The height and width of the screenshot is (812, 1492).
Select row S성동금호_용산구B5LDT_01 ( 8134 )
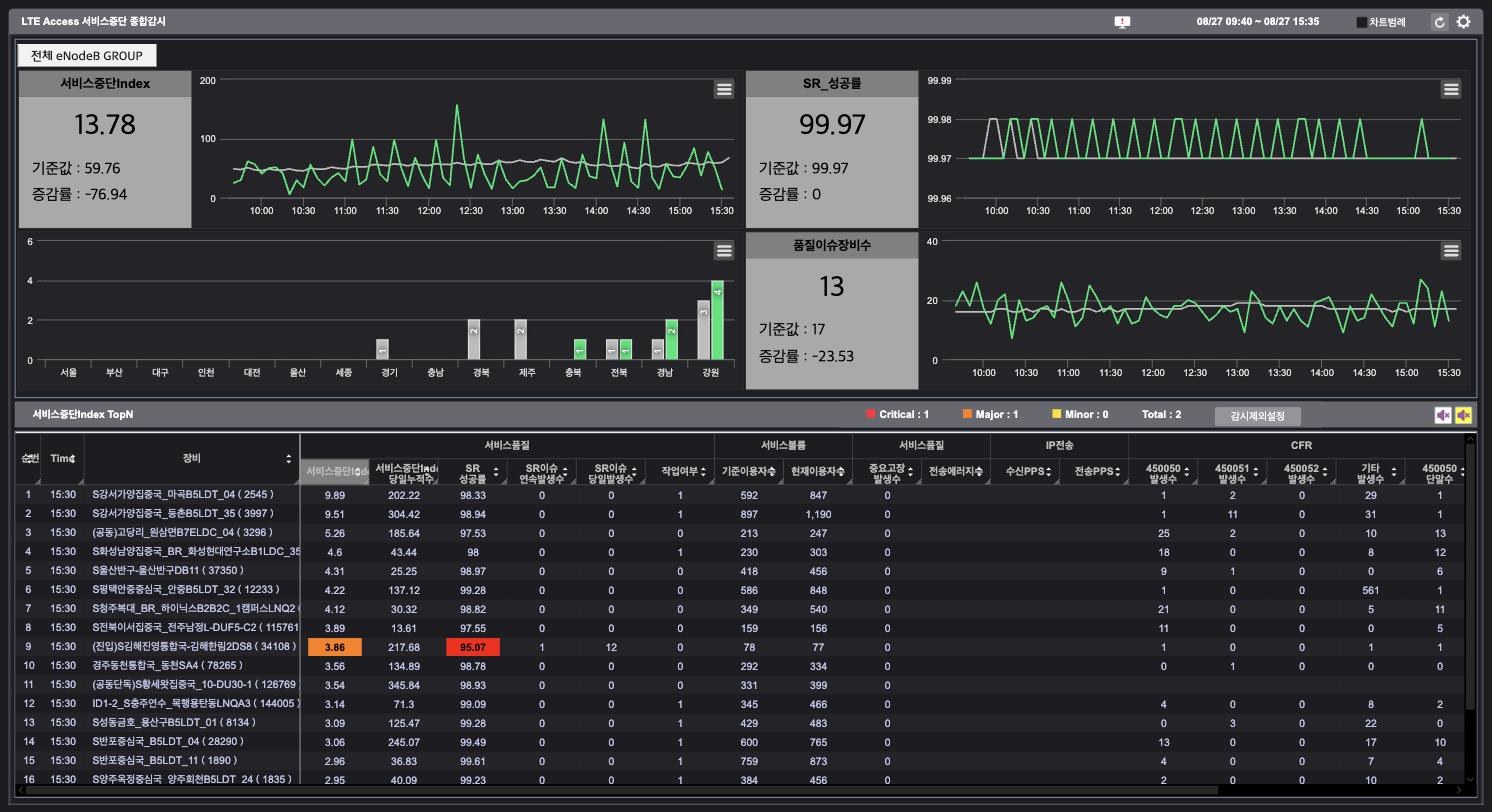pos(740,723)
